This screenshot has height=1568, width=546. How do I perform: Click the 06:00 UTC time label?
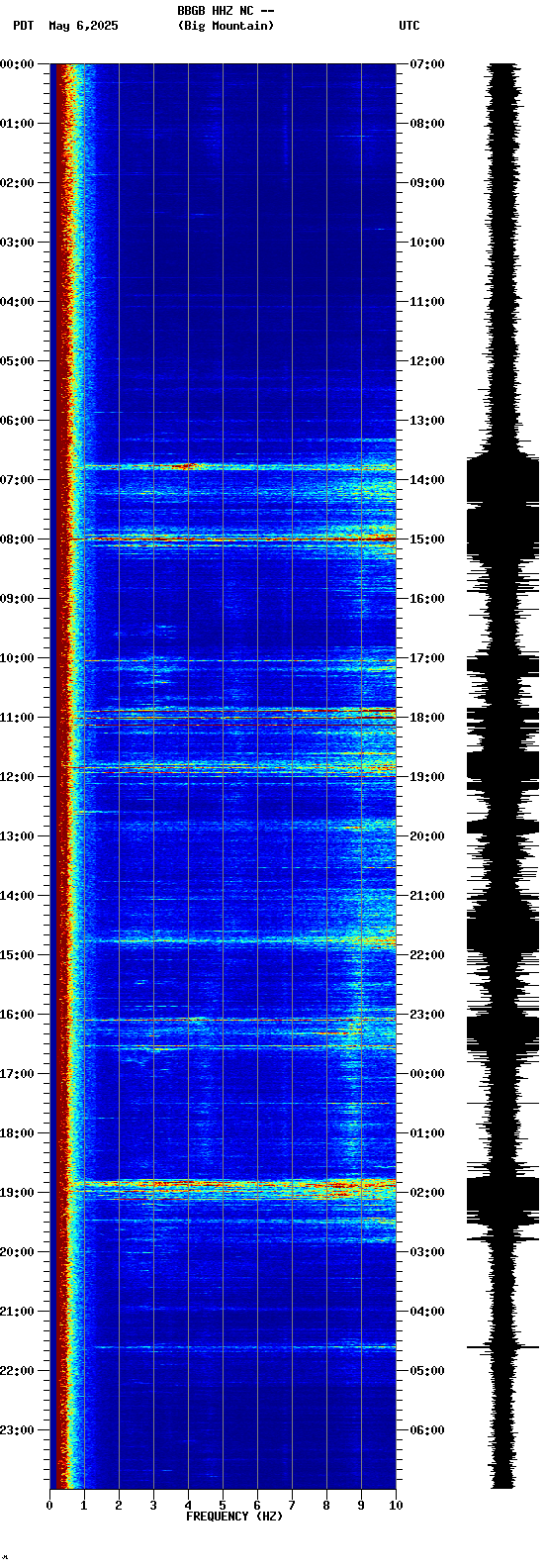pos(427,1430)
